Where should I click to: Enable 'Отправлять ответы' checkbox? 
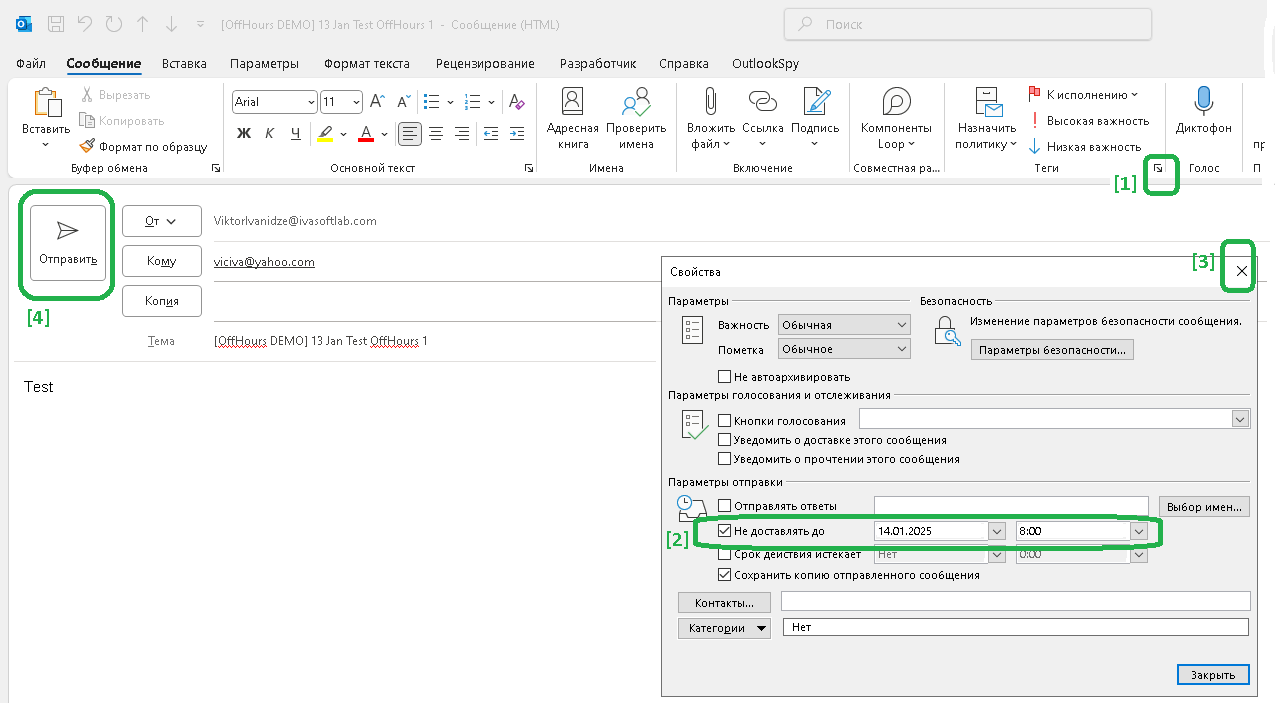point(725,506)
